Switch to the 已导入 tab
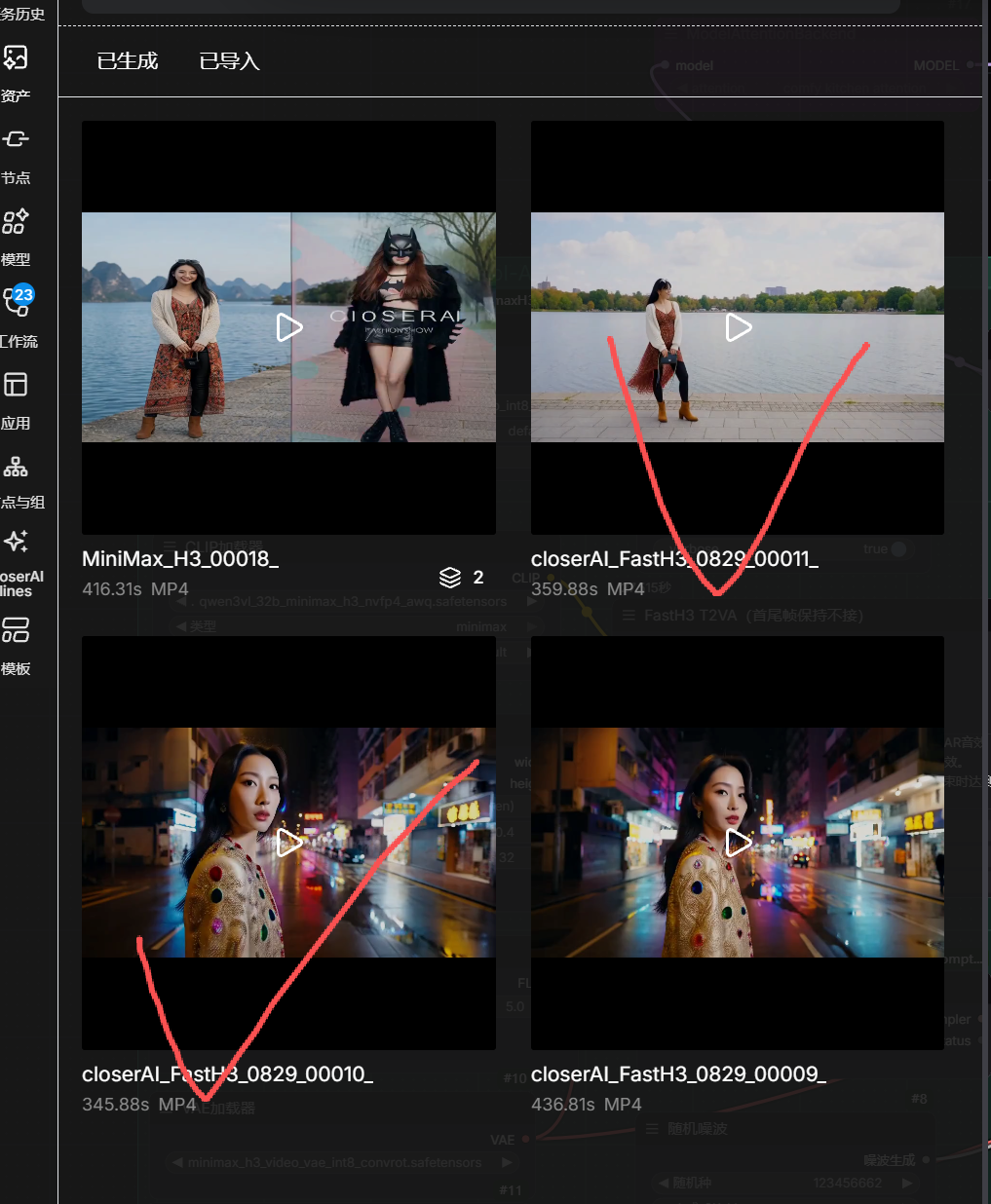This screenshot has width=991, height=1204. pyautogui.click(x=229, y=61)
